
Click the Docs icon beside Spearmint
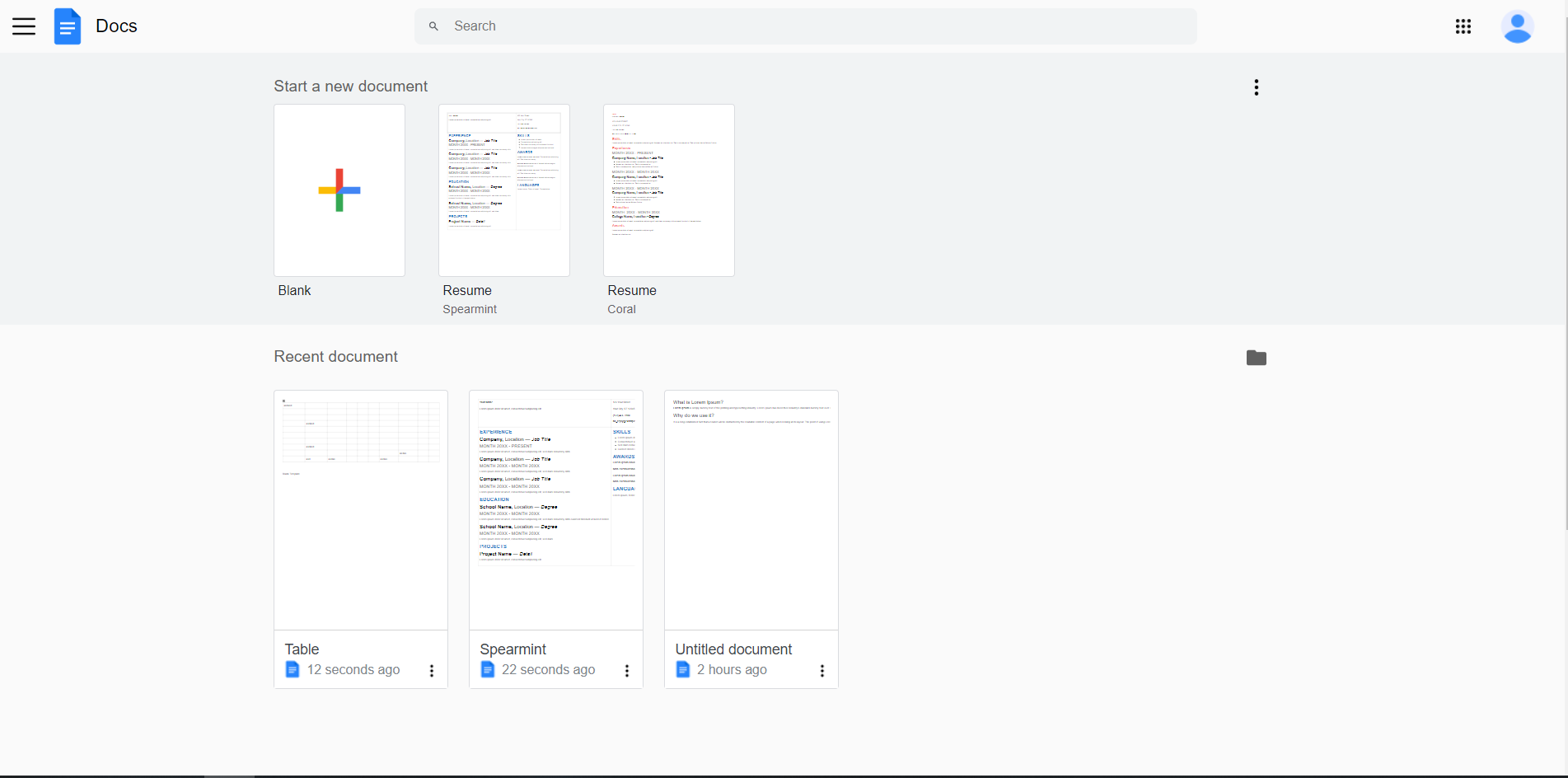[488, 669]
